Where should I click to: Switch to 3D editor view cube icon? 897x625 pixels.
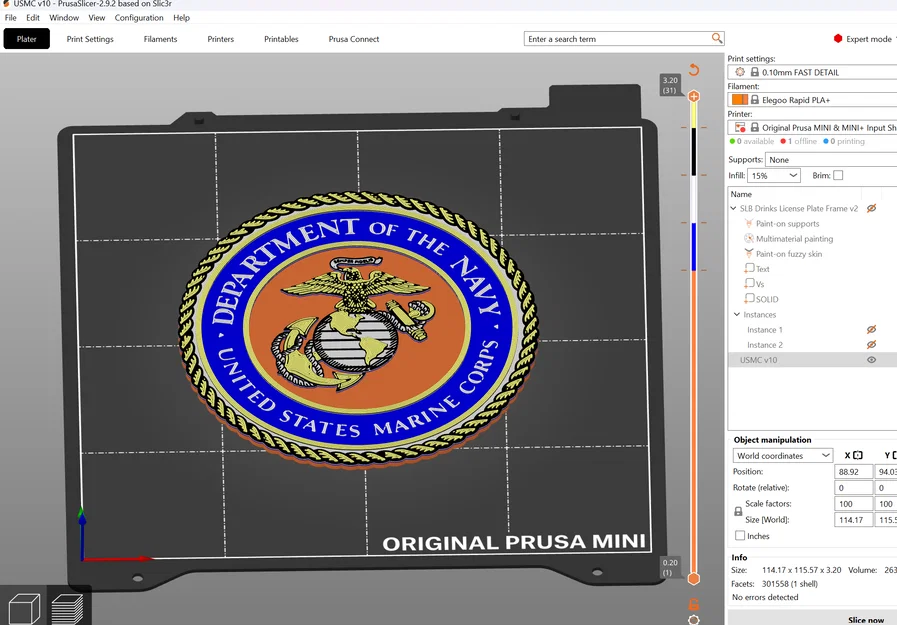(23, 608)
